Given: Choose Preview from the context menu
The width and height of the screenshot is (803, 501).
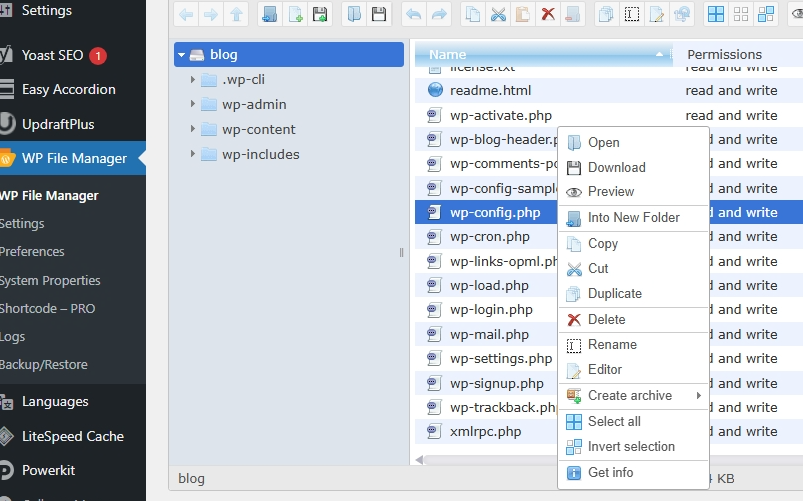Looking at the screenshot, I should pyautogui.click(x=633, y=192).
